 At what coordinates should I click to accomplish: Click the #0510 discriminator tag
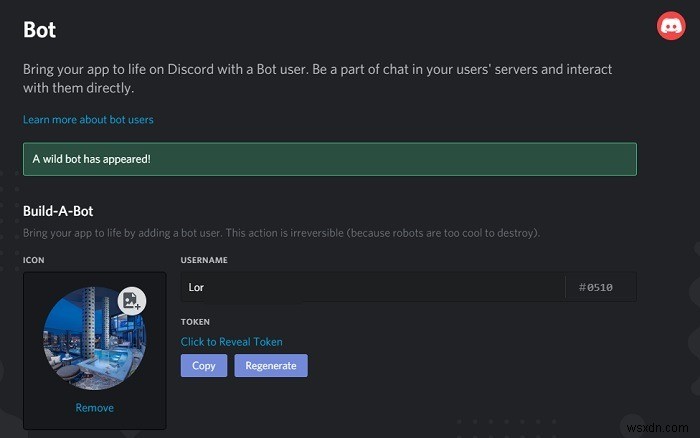point(596,287)
